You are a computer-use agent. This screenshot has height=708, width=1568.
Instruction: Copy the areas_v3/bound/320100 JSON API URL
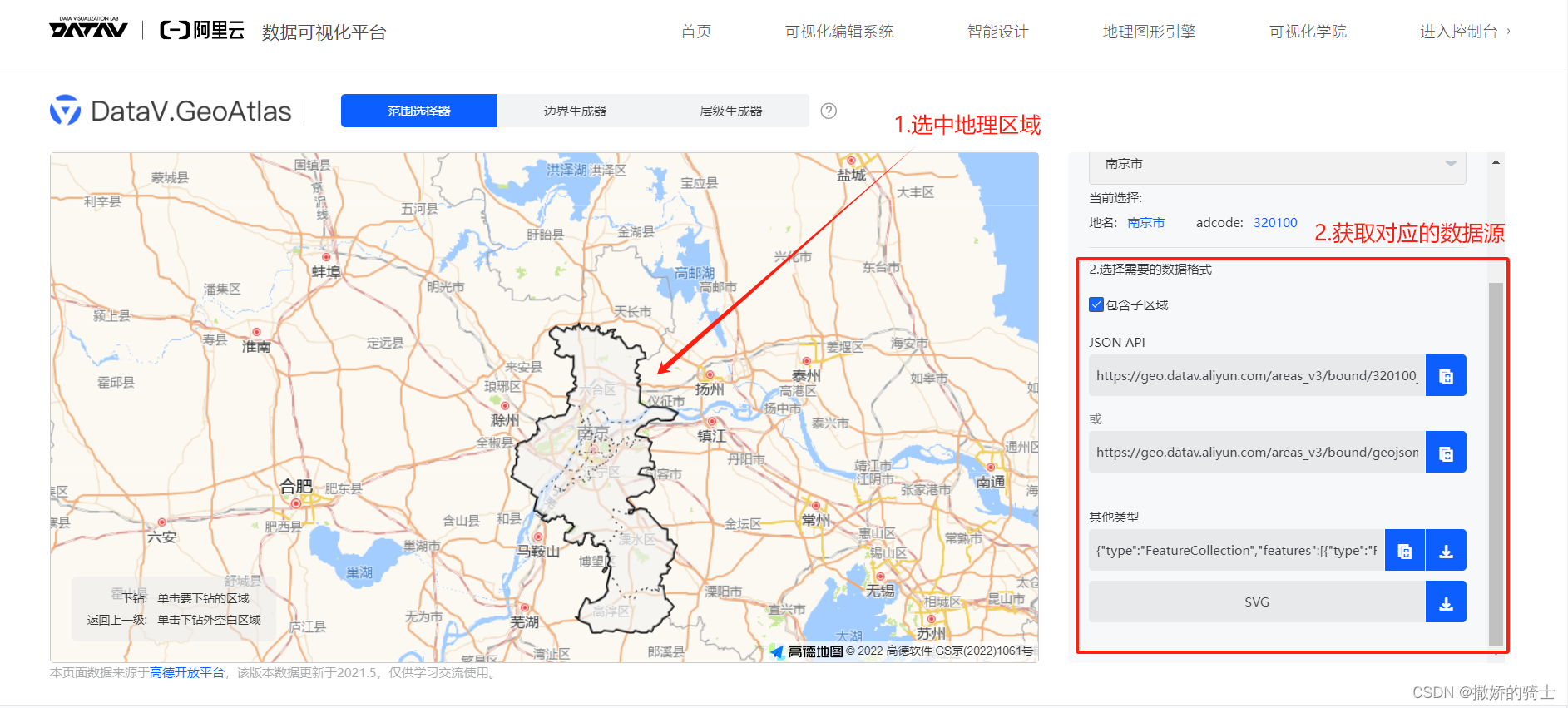point(1446,376)
